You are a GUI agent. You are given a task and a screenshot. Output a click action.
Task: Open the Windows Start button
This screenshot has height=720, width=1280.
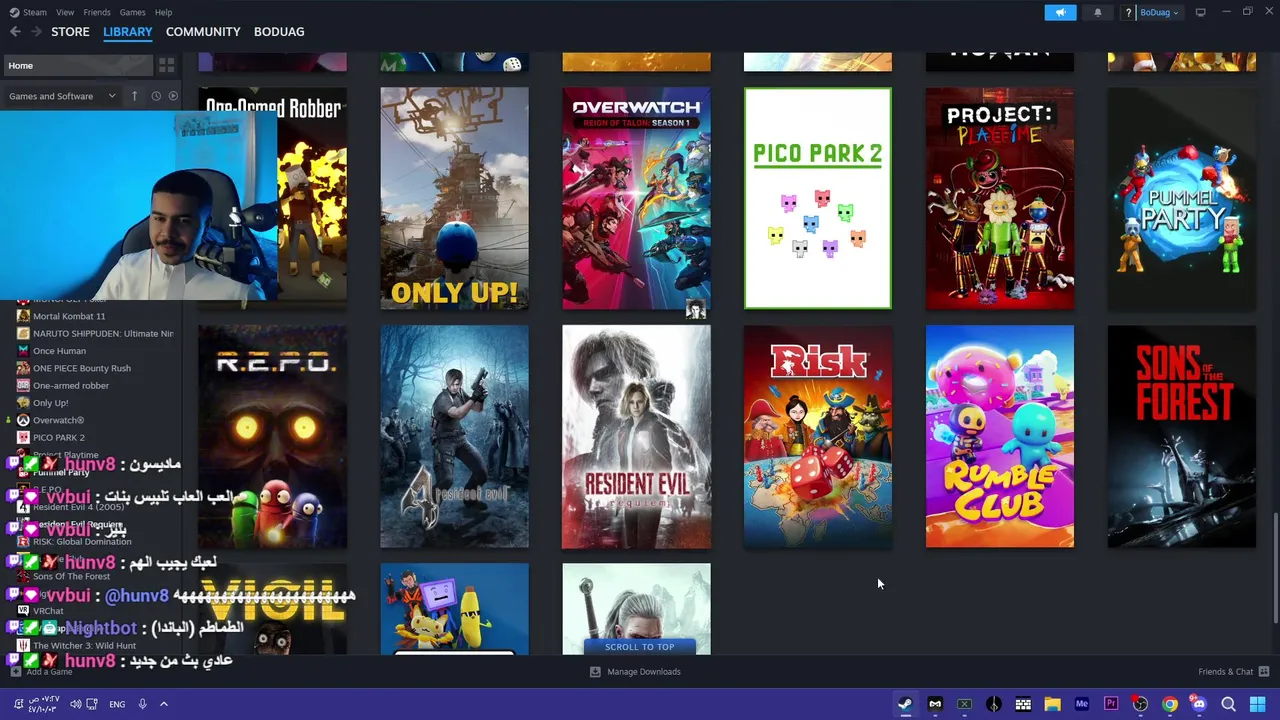(1258, 704)
